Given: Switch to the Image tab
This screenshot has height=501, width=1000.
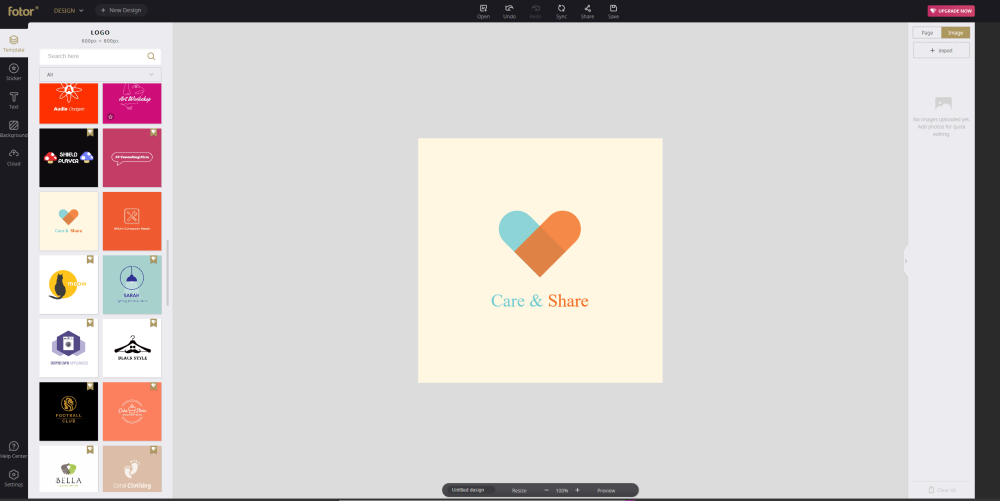Looking at the screenshot, I should click(955, 33).
